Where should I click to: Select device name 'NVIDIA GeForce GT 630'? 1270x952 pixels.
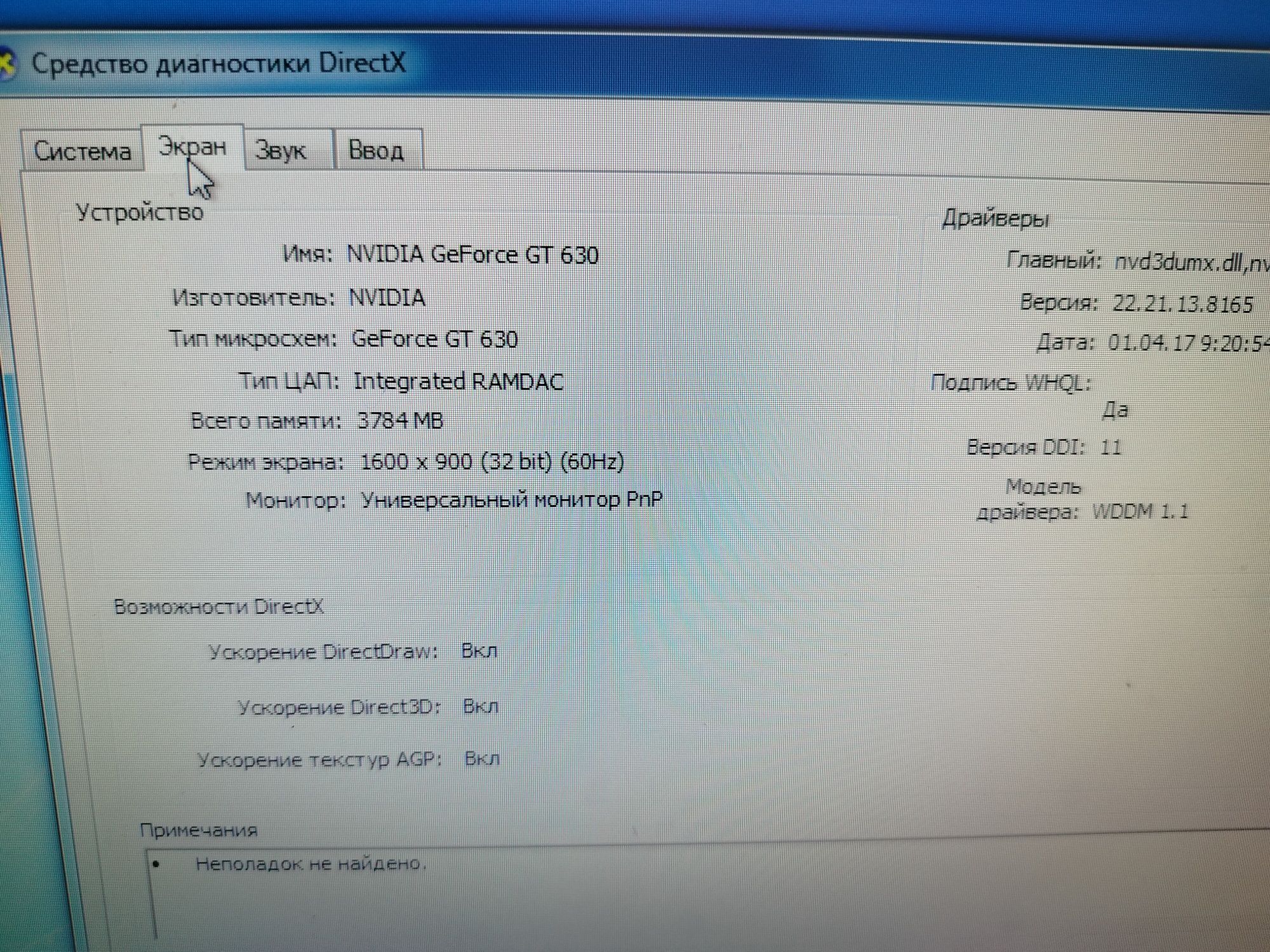[472, 255]
